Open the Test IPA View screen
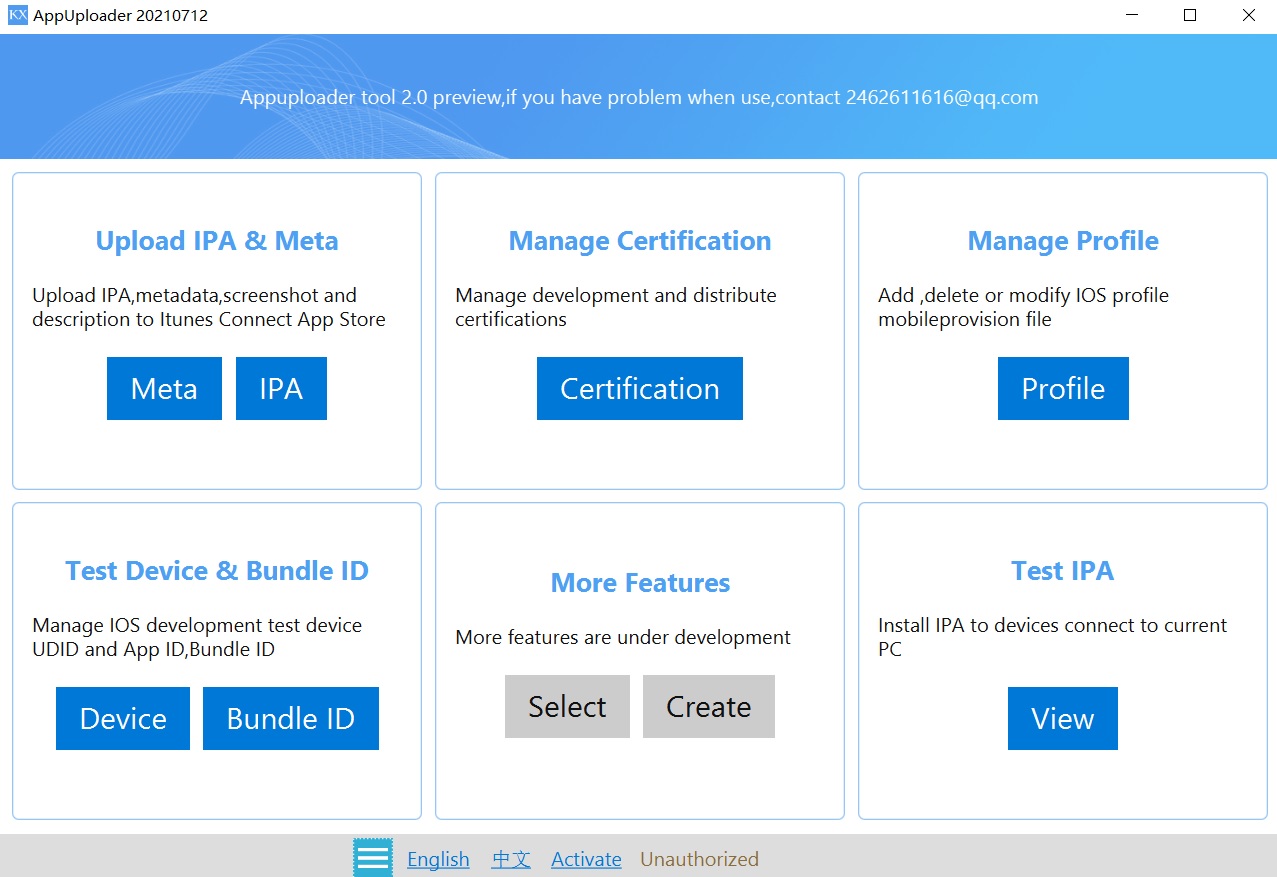Viewport: 1277px width, 877px height. (1062, 718)
